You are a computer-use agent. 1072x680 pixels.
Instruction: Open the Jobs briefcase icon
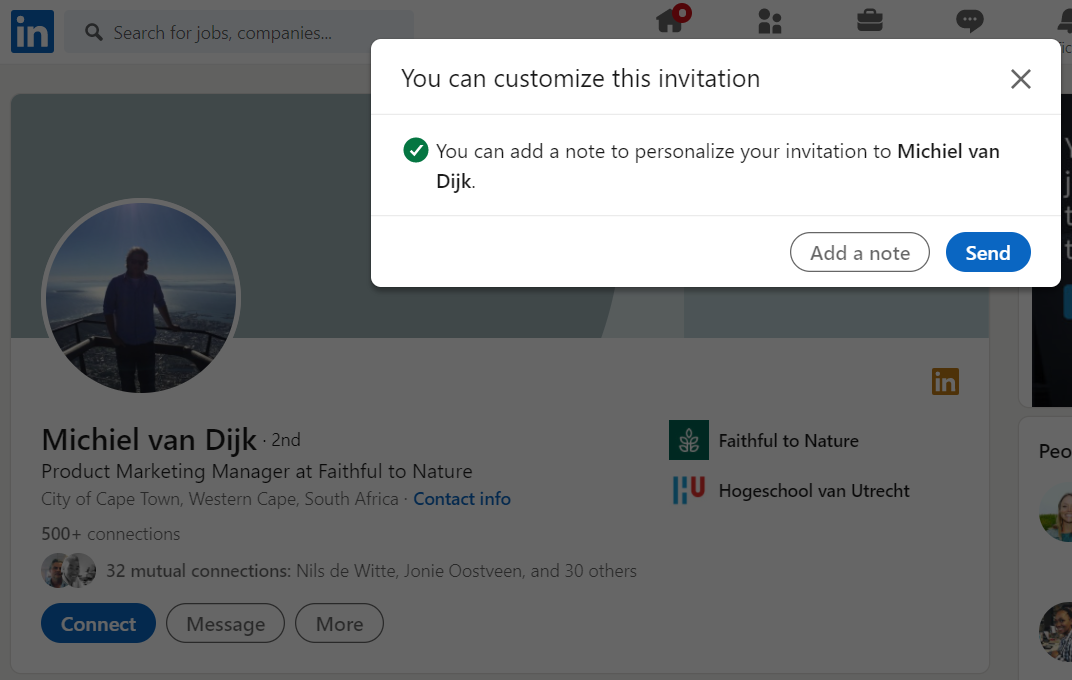pyautogui.click(x=869, y=21)
